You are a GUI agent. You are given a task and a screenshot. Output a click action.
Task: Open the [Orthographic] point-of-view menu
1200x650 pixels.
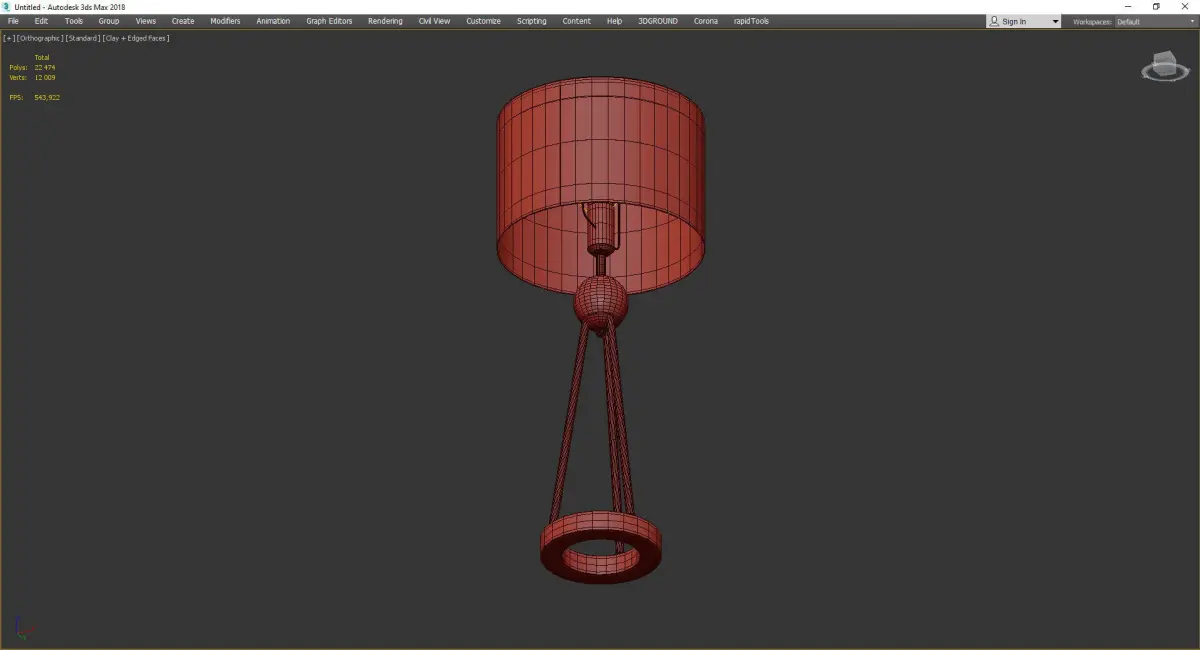point(40,38)
